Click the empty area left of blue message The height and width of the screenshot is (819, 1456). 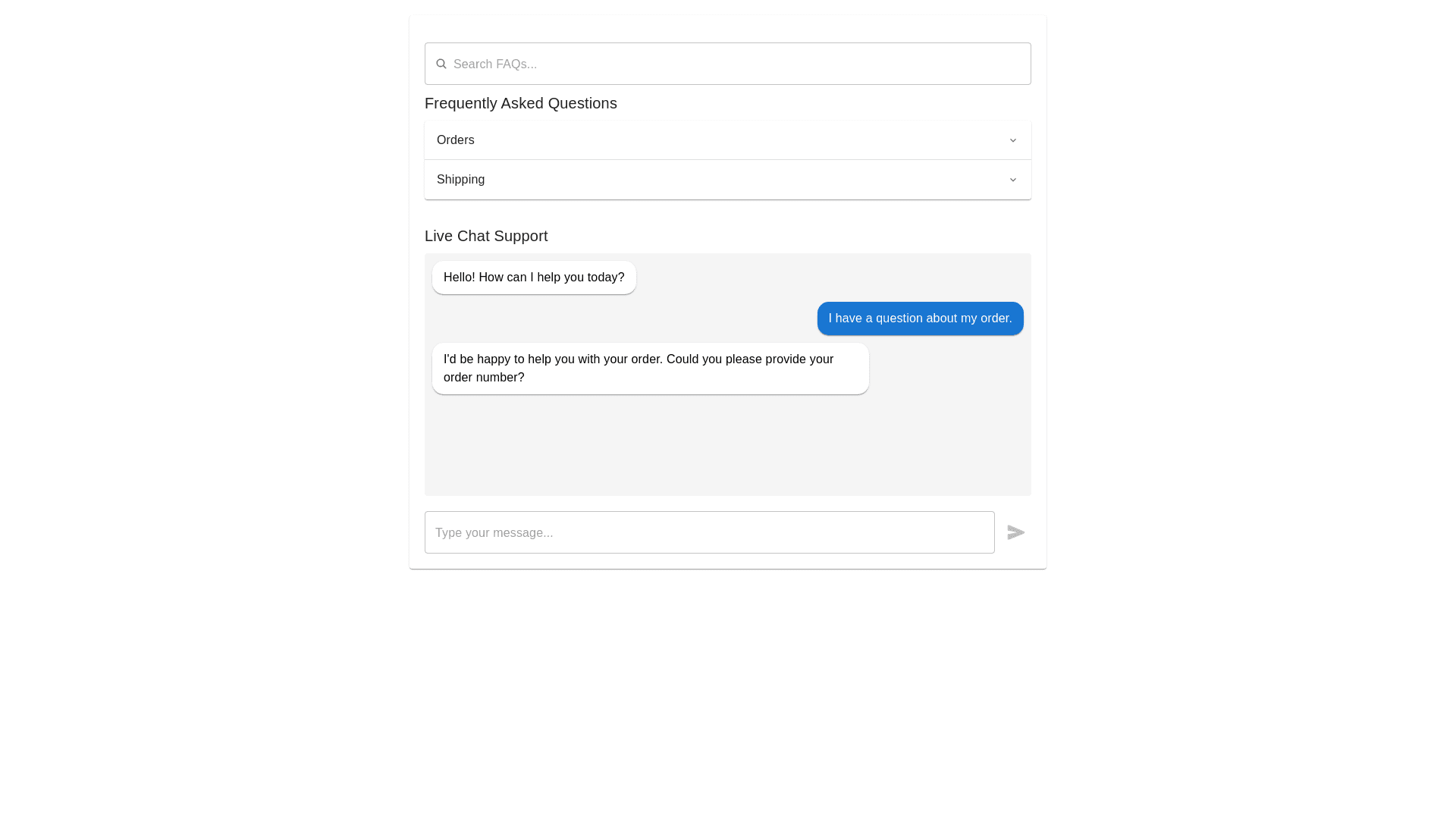coord(622,318)
